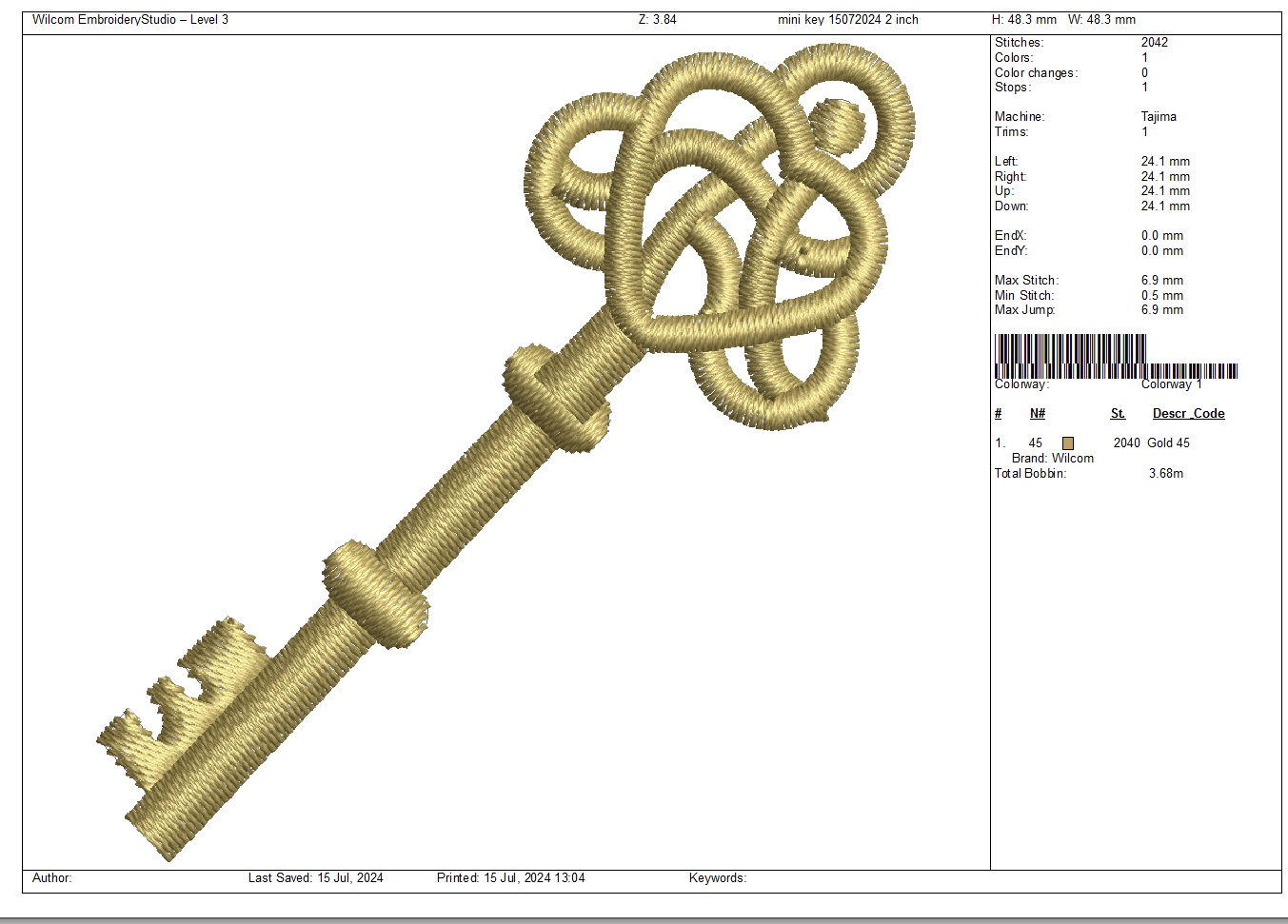1288x924 pixels.
Task: Click the underlined # column header
Action: coord(998,414)
